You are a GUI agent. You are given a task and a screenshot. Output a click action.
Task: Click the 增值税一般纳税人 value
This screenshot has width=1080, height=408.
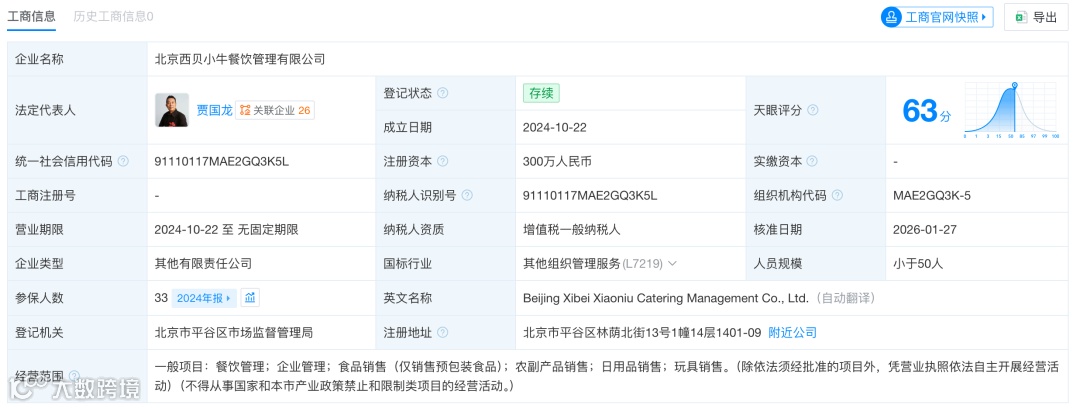point(572,230)
